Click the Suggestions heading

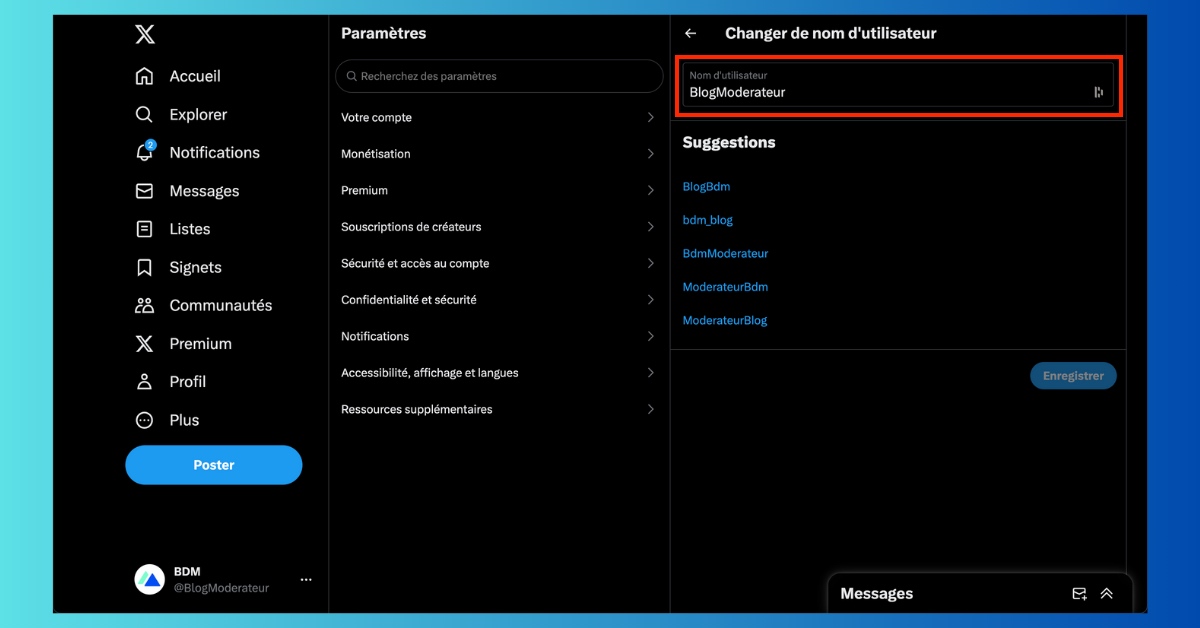[729, 142]
